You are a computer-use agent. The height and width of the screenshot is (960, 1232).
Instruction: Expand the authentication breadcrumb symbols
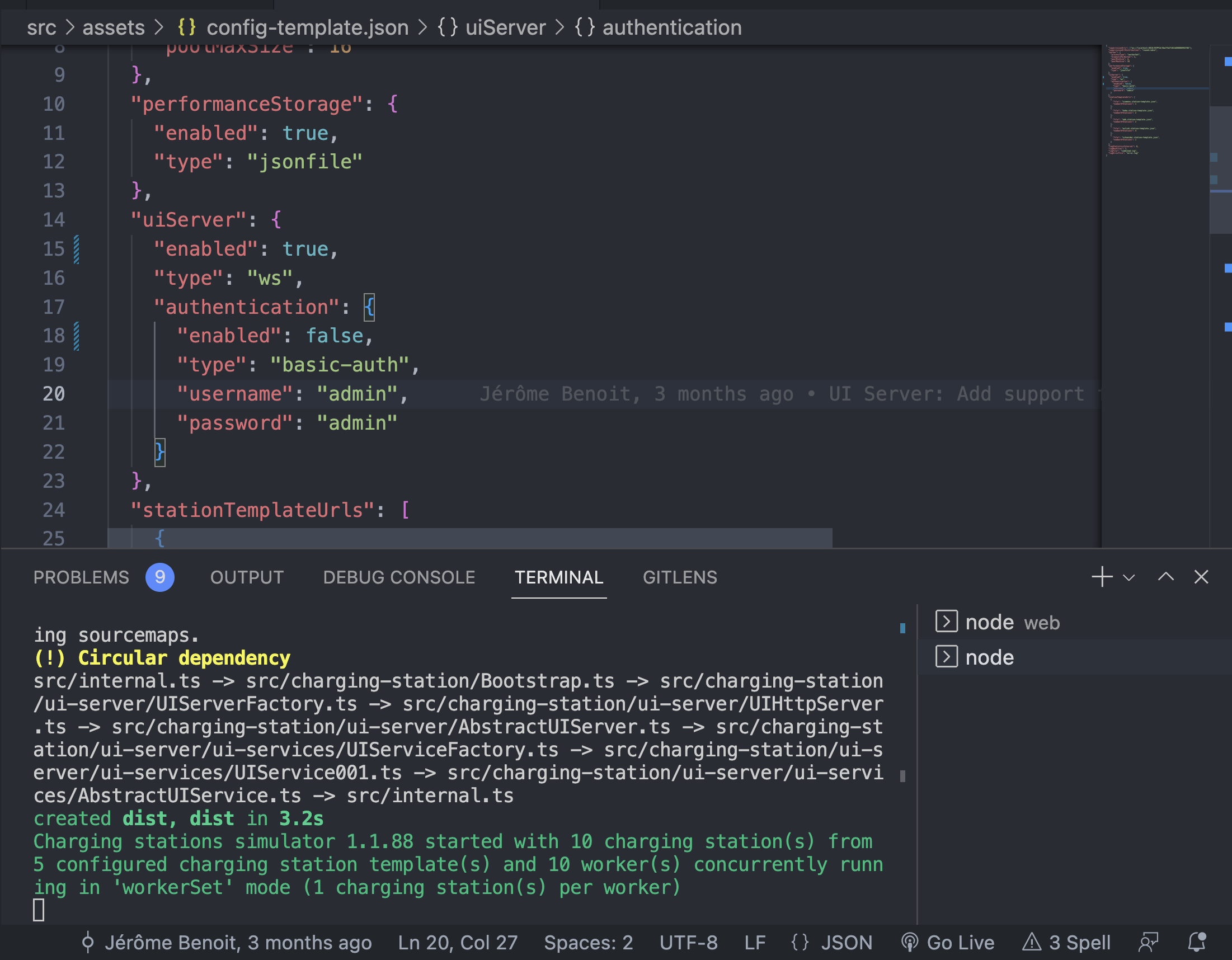[x=671, y=26]
